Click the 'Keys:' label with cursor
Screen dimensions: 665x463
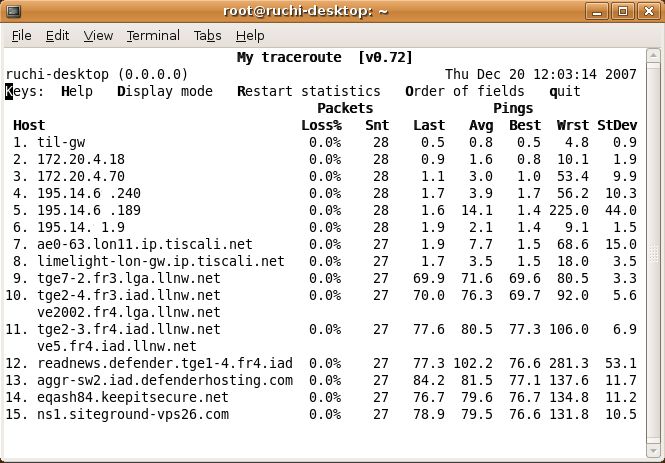(25, 92)
